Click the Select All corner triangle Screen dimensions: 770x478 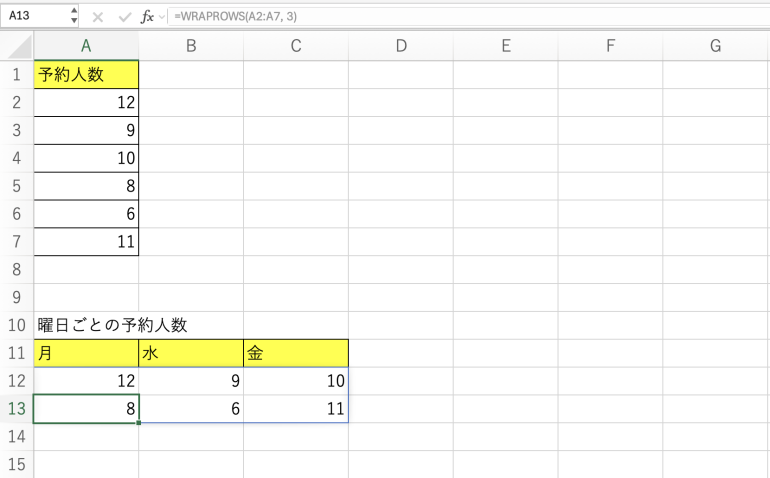tap(22, 48)
